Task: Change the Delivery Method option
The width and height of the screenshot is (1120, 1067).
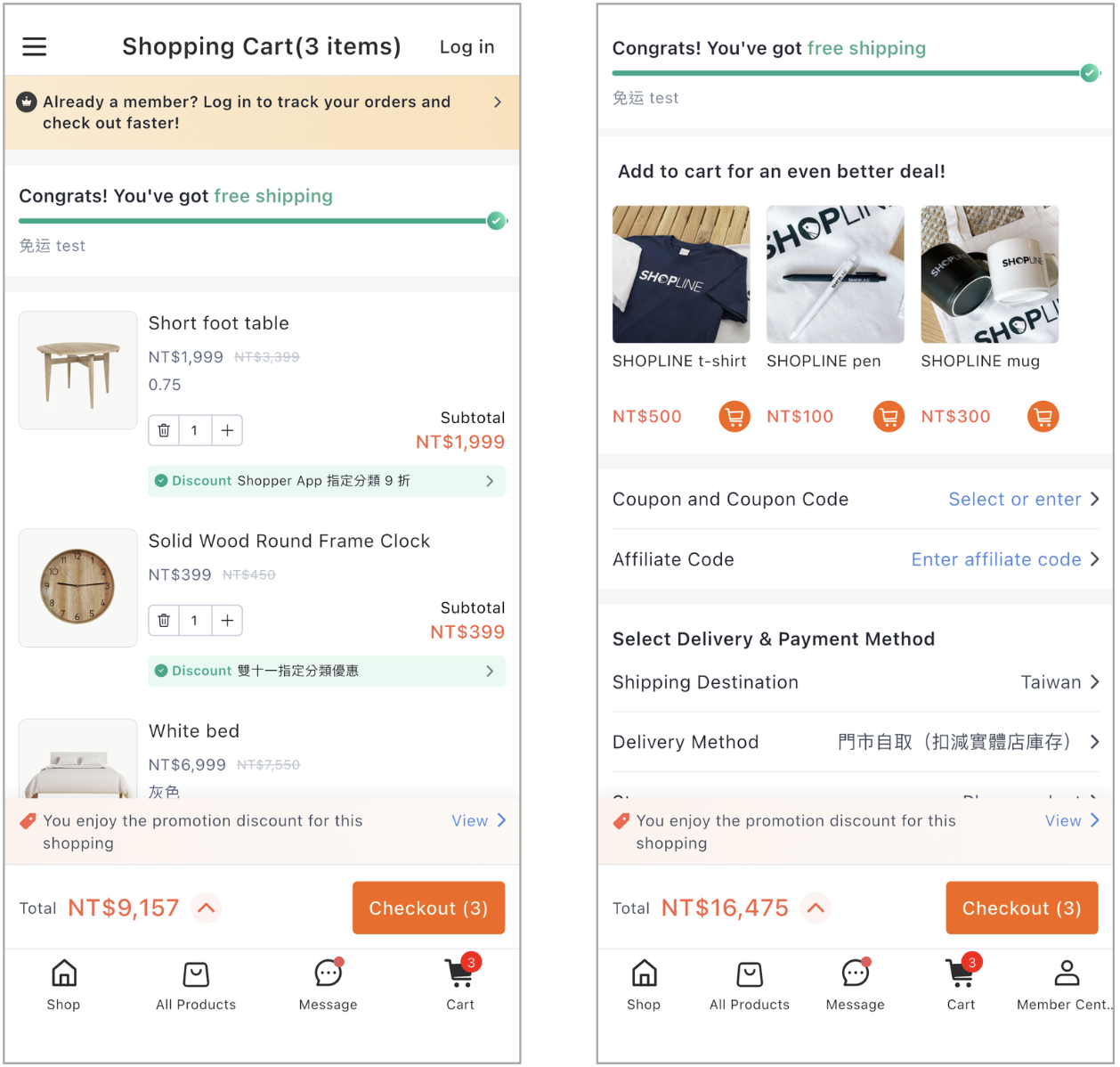Action: [x=856, y=742]
